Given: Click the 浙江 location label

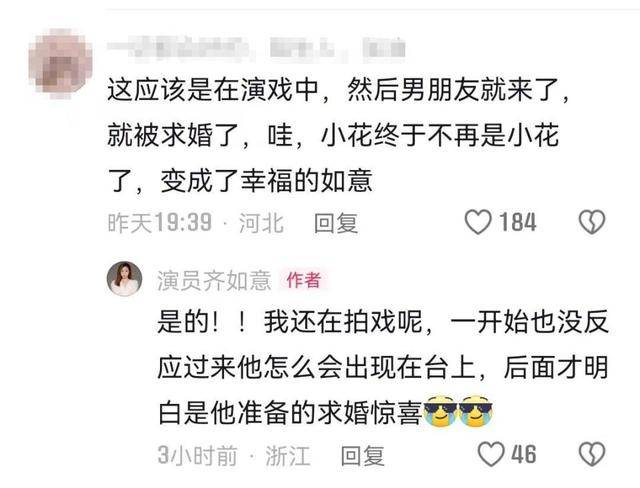Looking at the screenshot, I should (288, 455).
